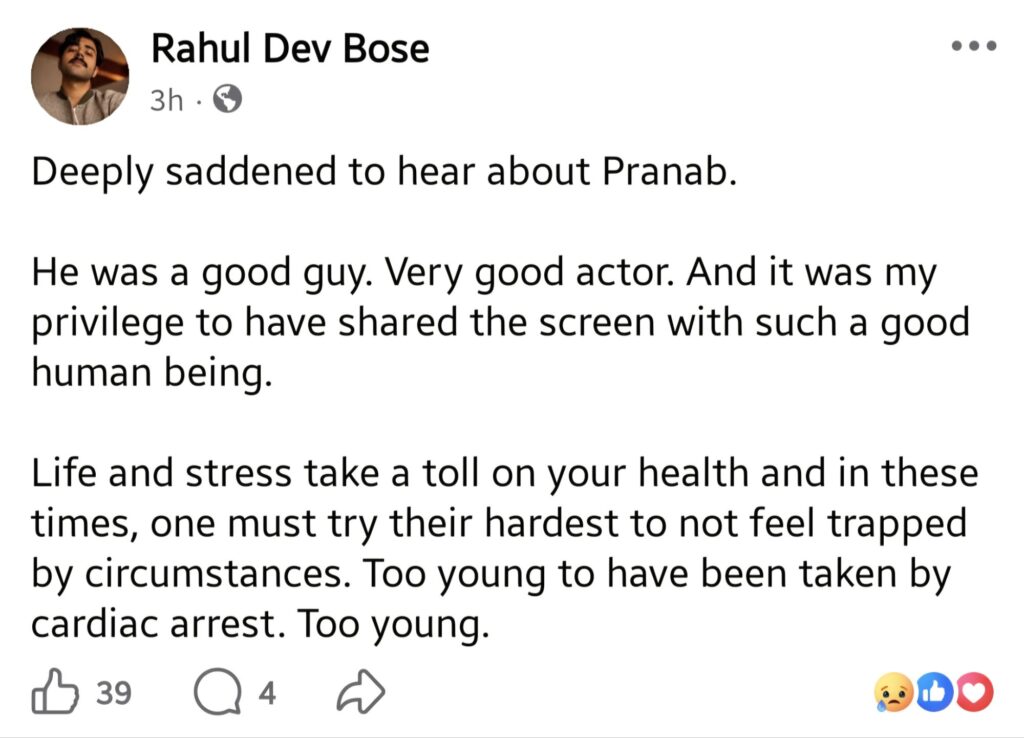
Task: Click the blue like reaction badge
Action: pyautogui.click(x=934, y=693)
